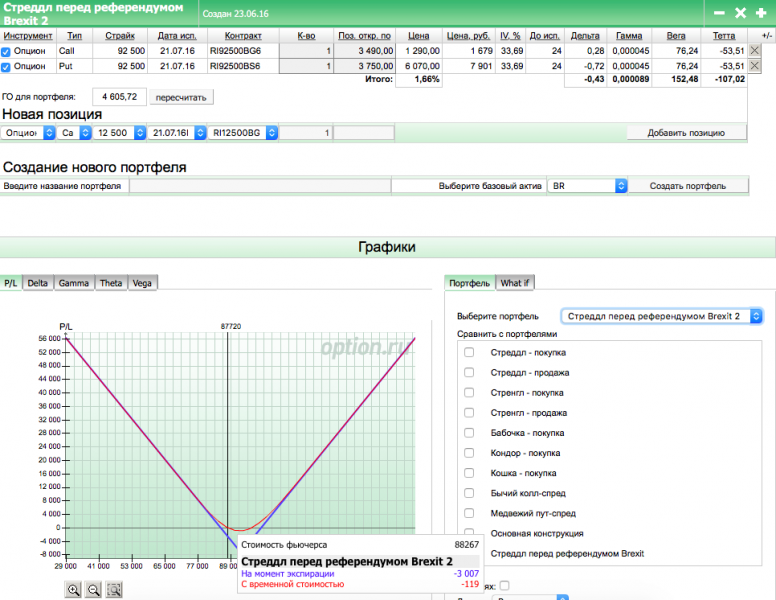Screen dimensions: 776x600
Task: Click Call row open price 3 490,00
Action: point(365,50)
